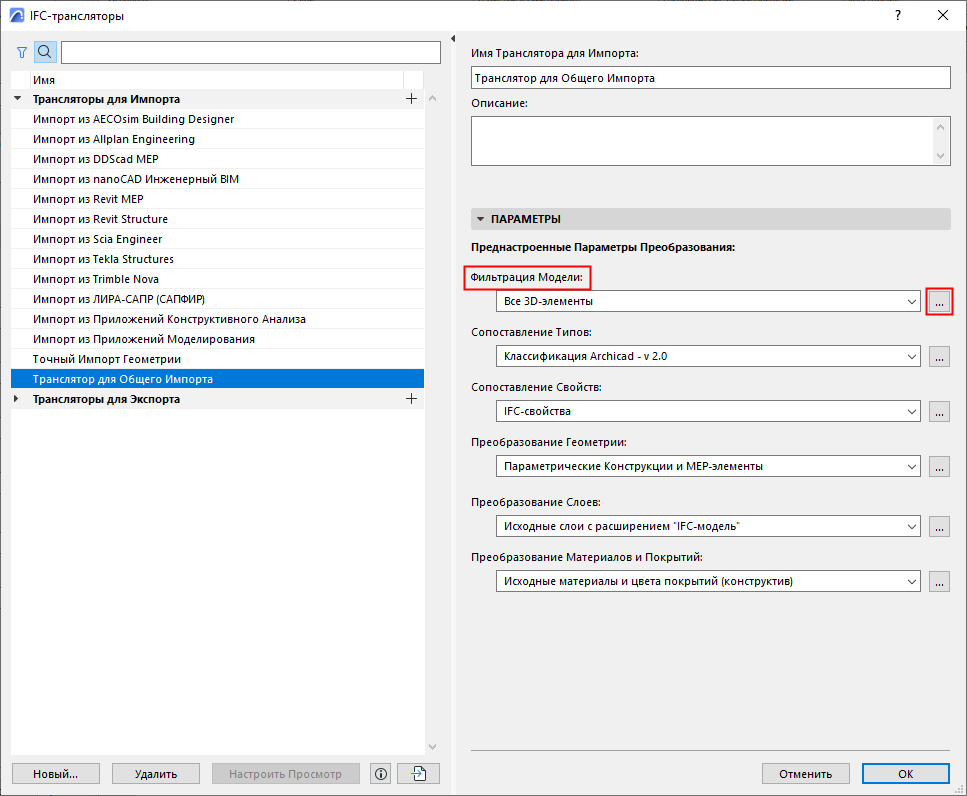Screen dimensions: 967x796
Task: Select Импорт из Trimble Nova
Action: pyautogui.click(x=217, y=279)
